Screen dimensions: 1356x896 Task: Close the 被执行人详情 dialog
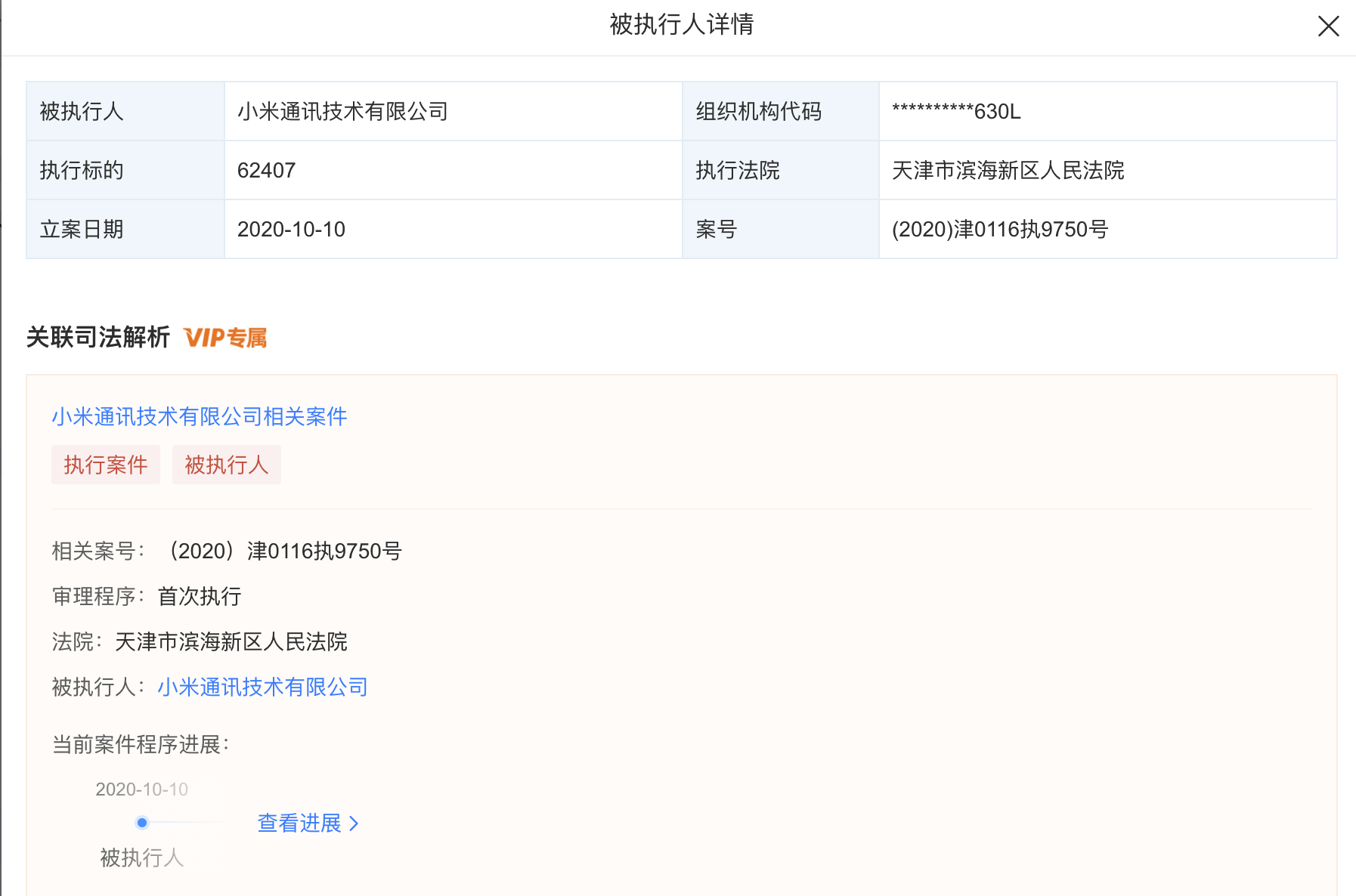pos(1328,26)
